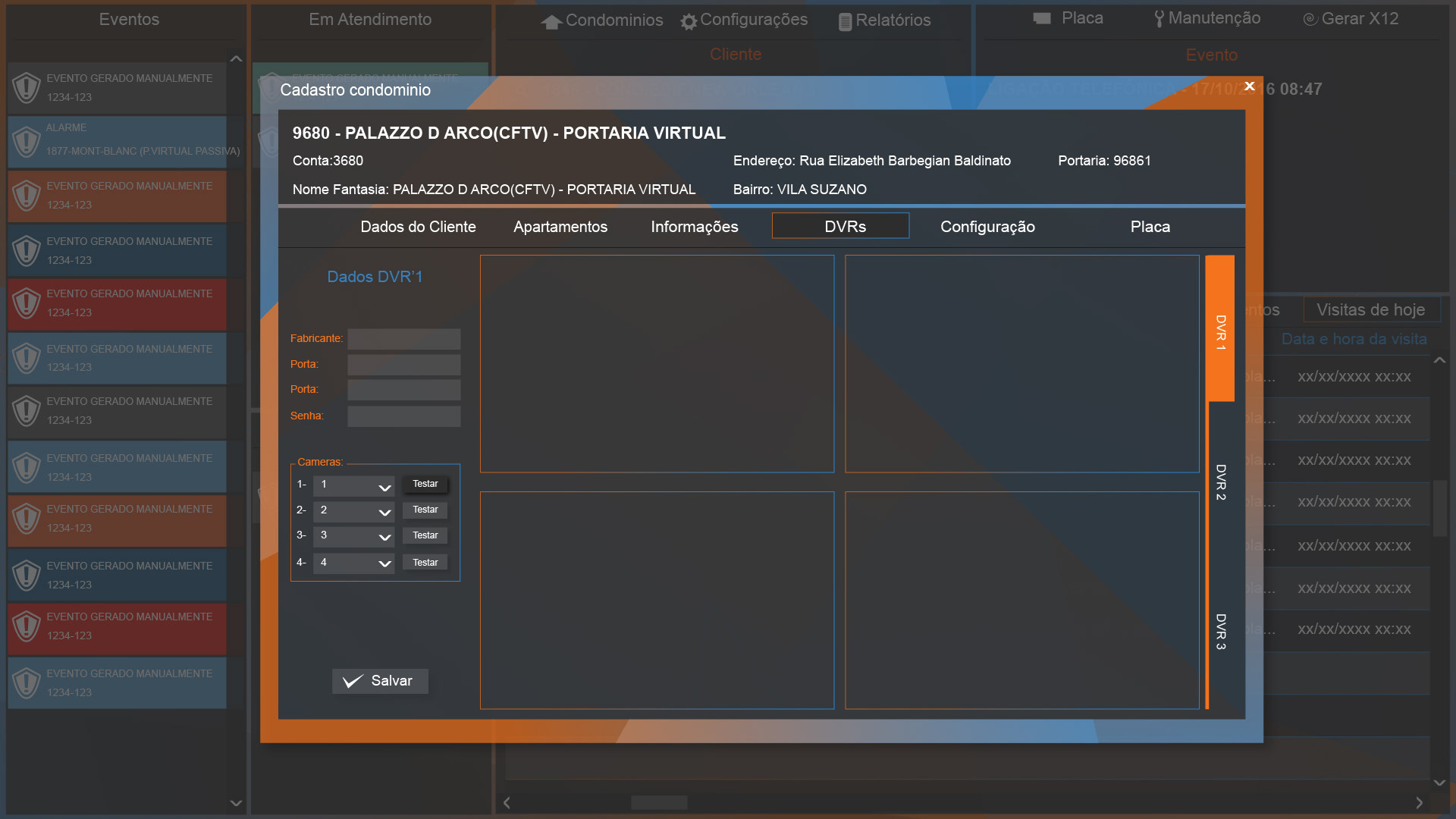Click the Fabricante input field
This screenshot has height=819, width=1456.
403,339
